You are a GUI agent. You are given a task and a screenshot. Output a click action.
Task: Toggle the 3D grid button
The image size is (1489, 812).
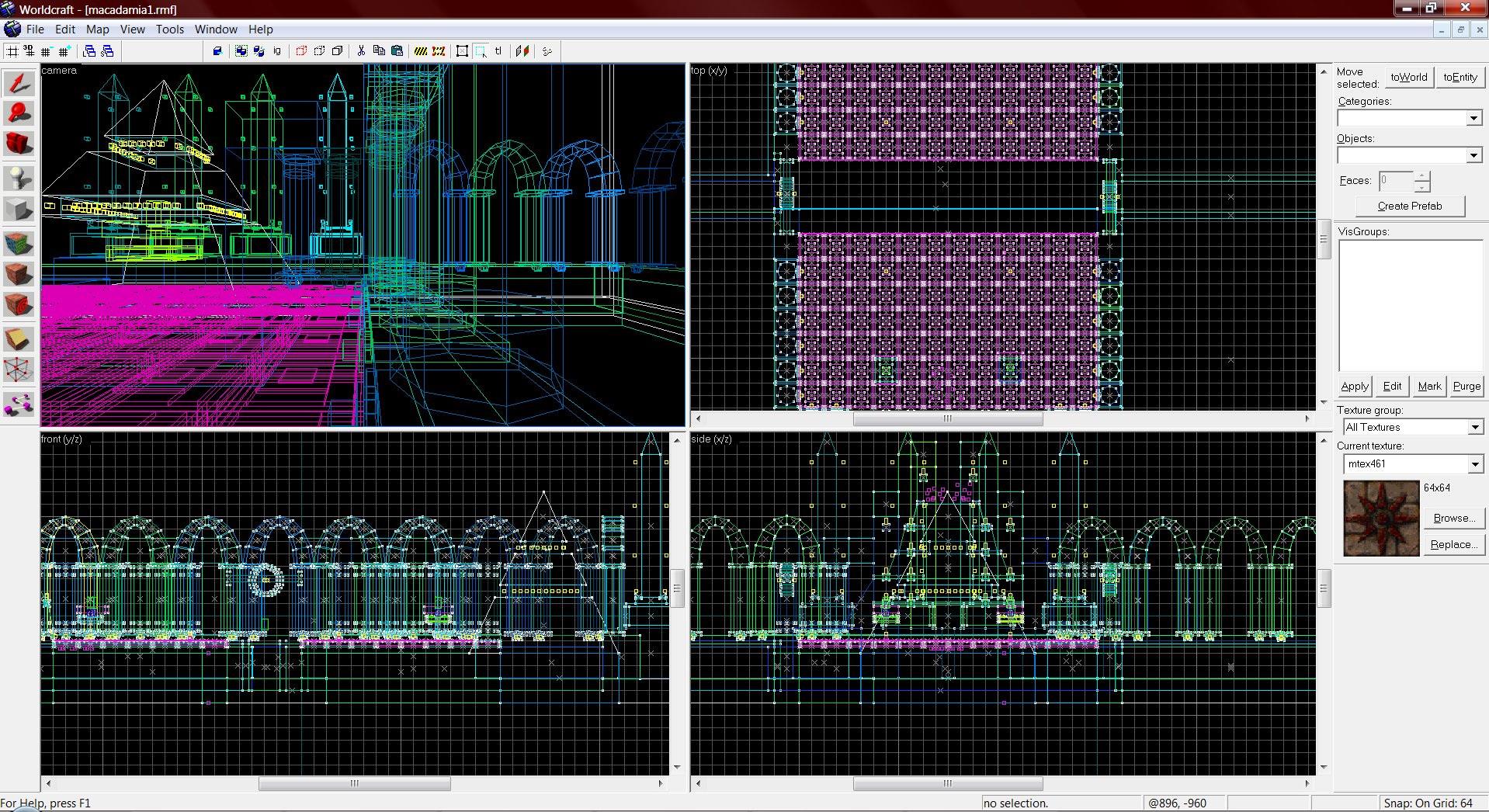coord(30,51)
